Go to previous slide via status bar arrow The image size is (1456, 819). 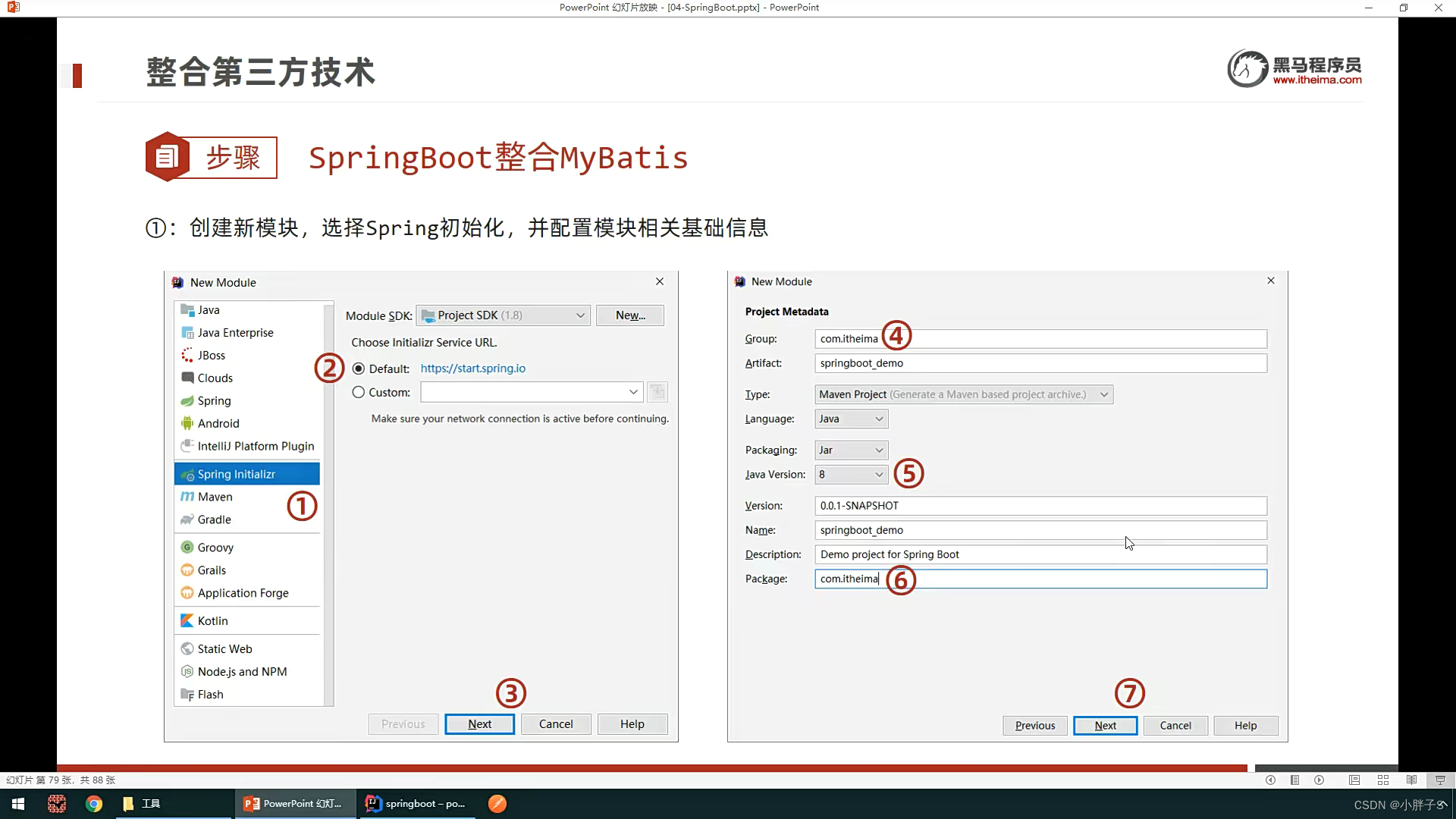1270,780
